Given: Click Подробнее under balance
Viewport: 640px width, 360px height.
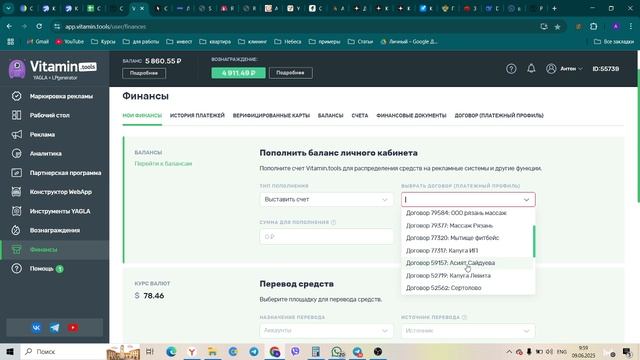Looking at the screenshot, I should click(144, 73).
